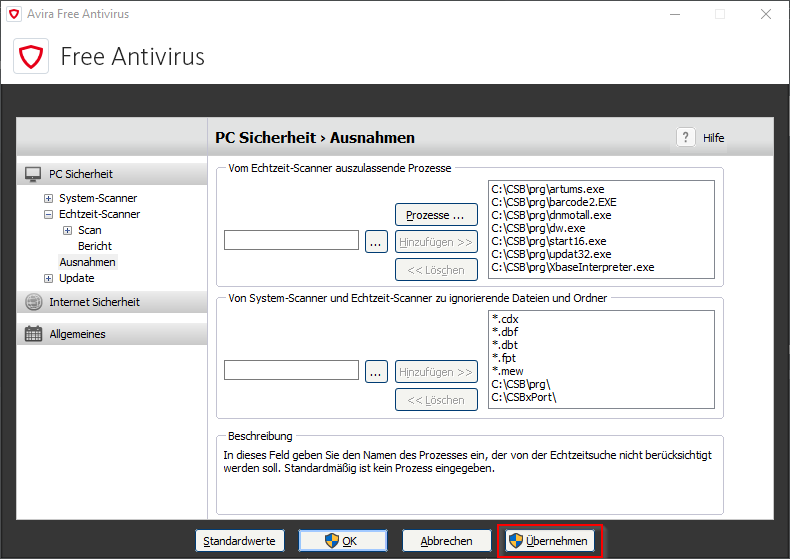Focus the process name input field
Image resolution: width=790 pixels, height=559 pixels.
(x=291, y=240)
